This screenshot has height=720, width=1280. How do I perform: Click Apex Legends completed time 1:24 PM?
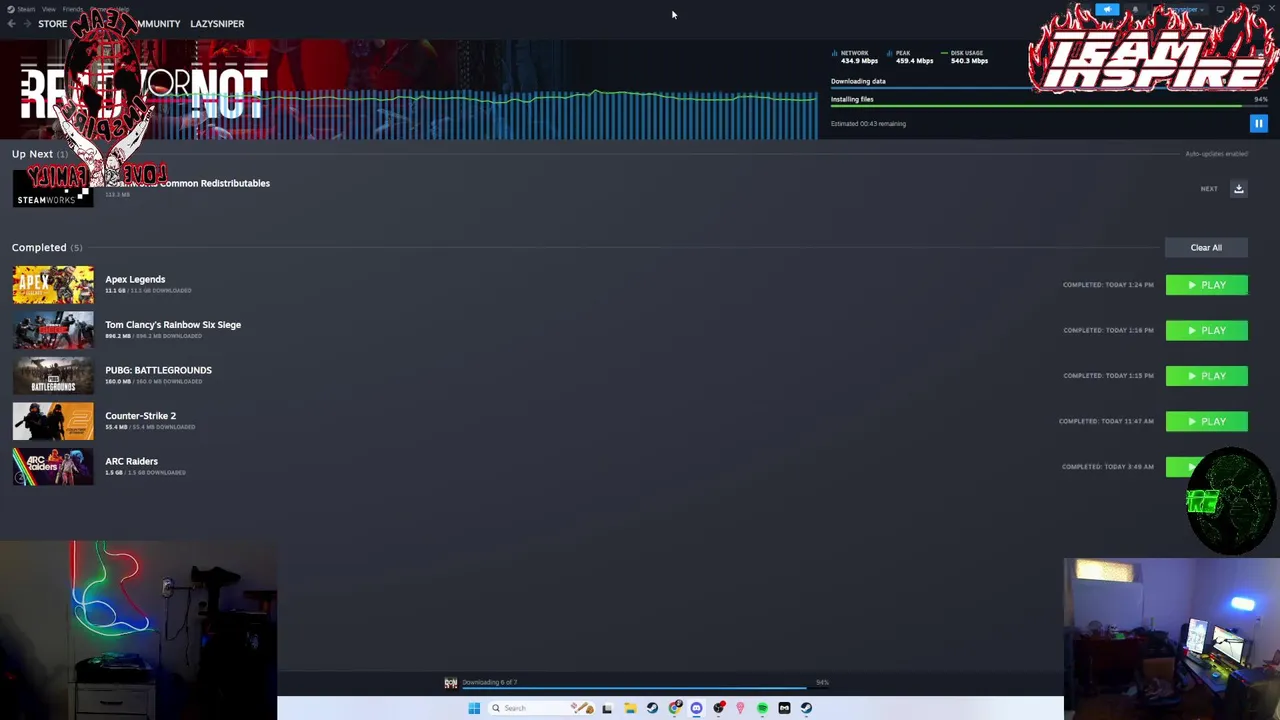tap(1108, 285)
